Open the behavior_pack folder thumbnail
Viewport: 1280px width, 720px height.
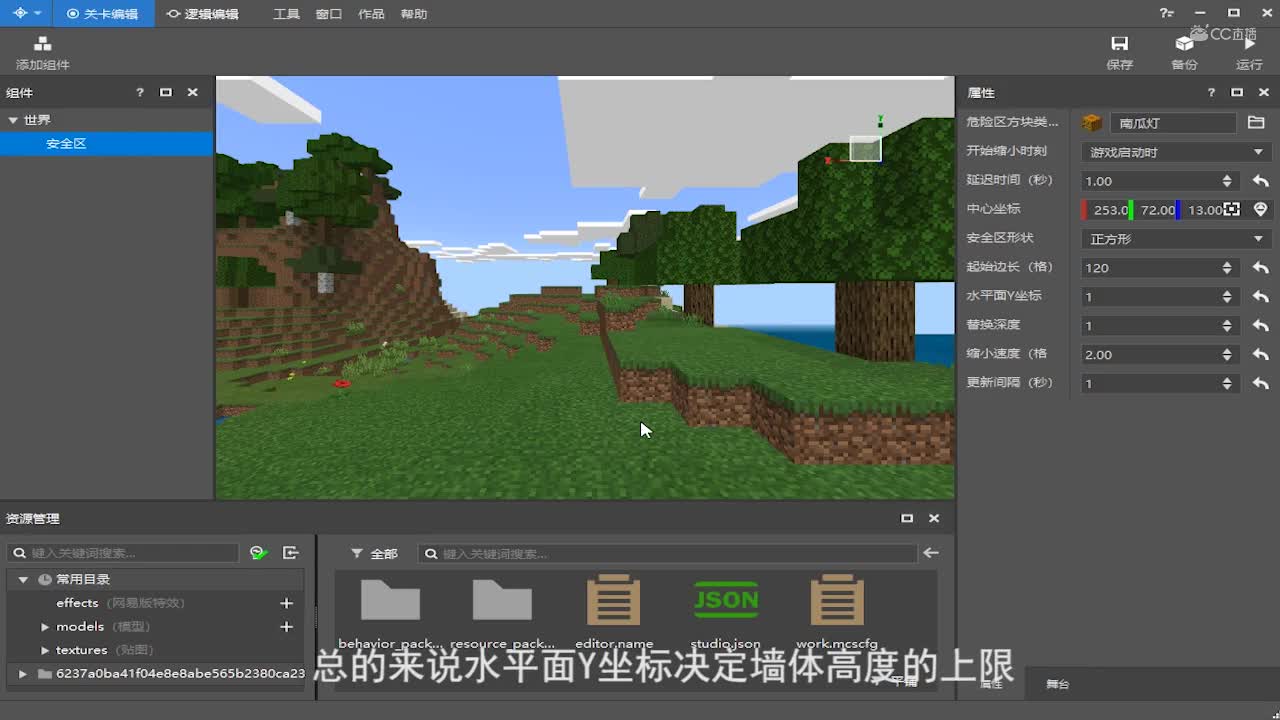coord(390,601)
